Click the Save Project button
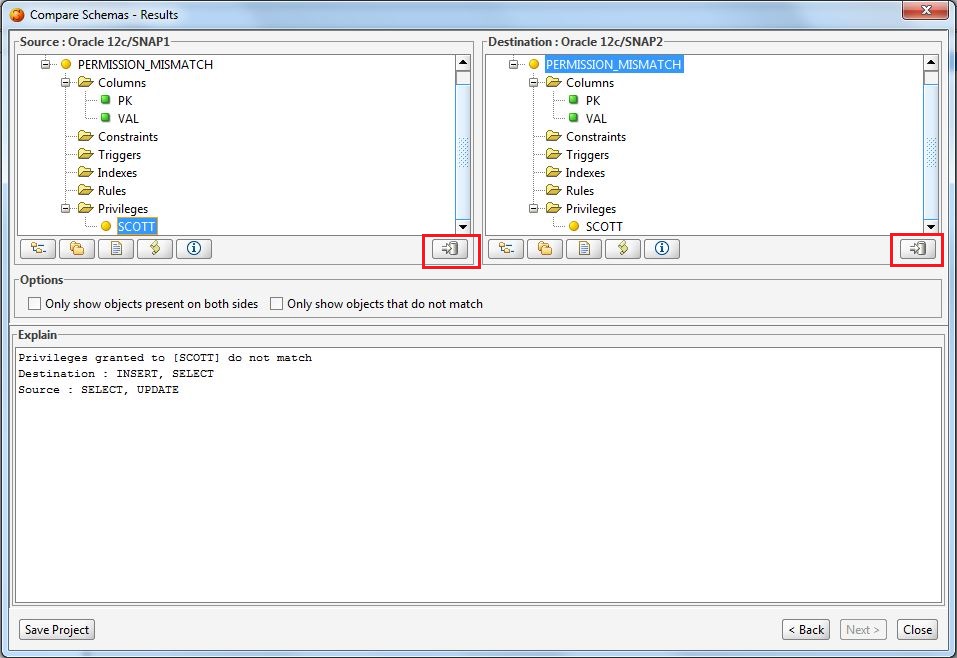The height and width of the screenshot is (658, 957). tap(57, 629)
